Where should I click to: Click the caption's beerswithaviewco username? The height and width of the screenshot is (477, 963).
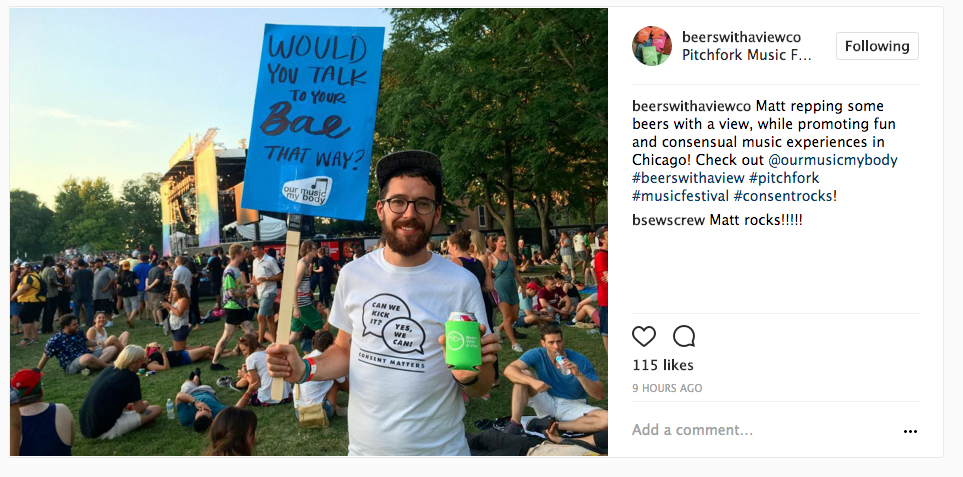[x=692, y=106]
